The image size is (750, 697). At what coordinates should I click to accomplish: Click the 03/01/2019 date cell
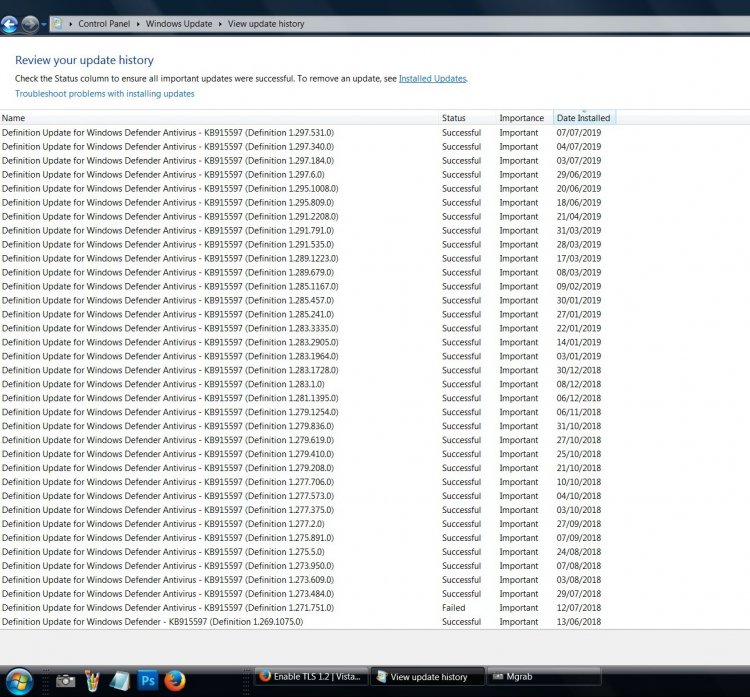click(579, 356)
